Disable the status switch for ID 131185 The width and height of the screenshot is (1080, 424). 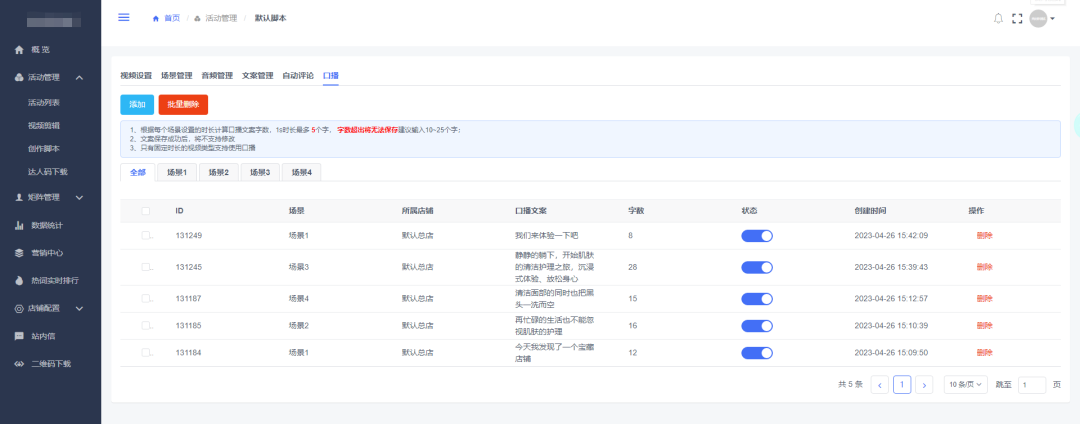pos(757,326)
